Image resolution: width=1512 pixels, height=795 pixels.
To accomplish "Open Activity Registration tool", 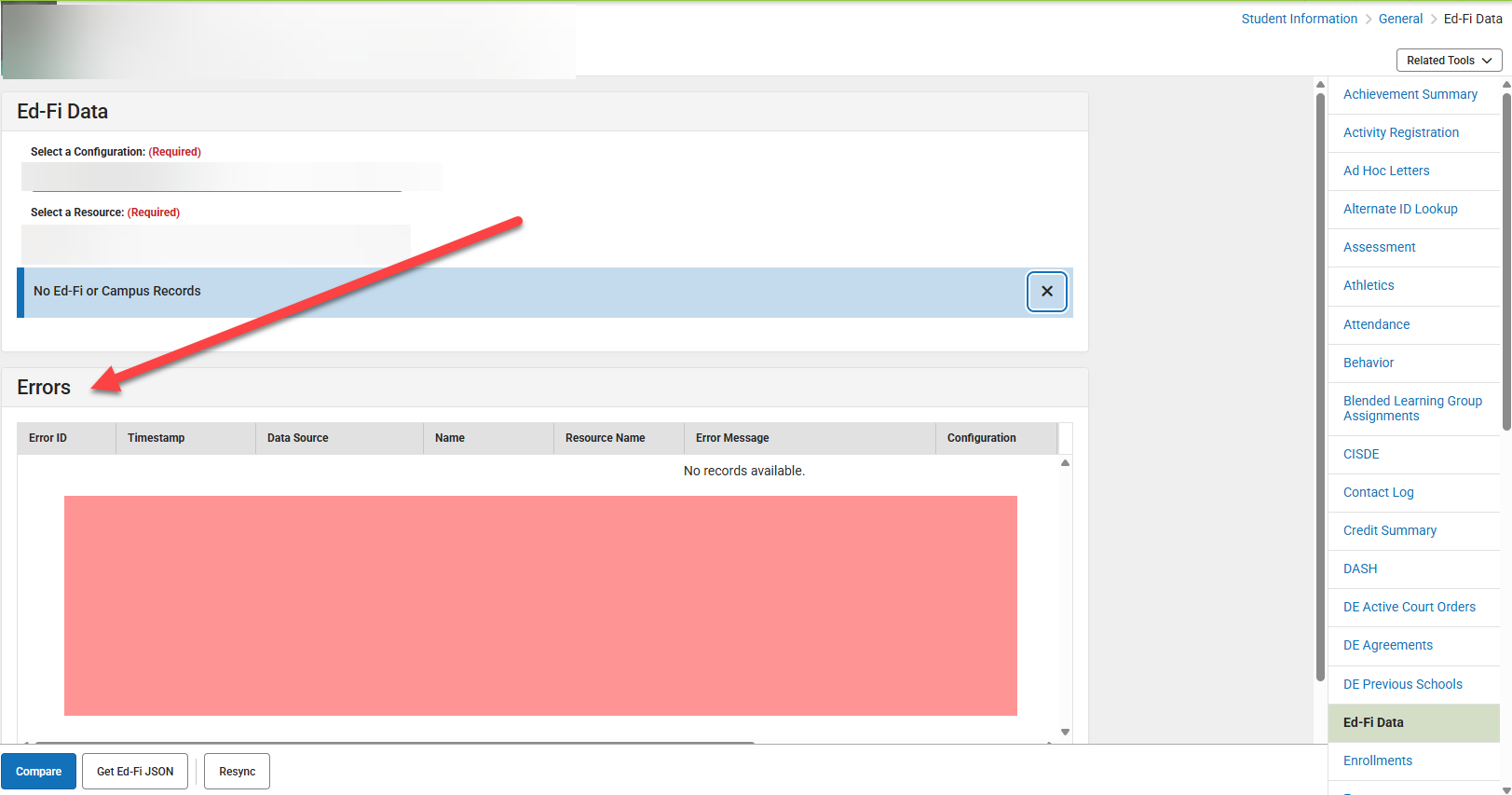I will point(1400,132).
